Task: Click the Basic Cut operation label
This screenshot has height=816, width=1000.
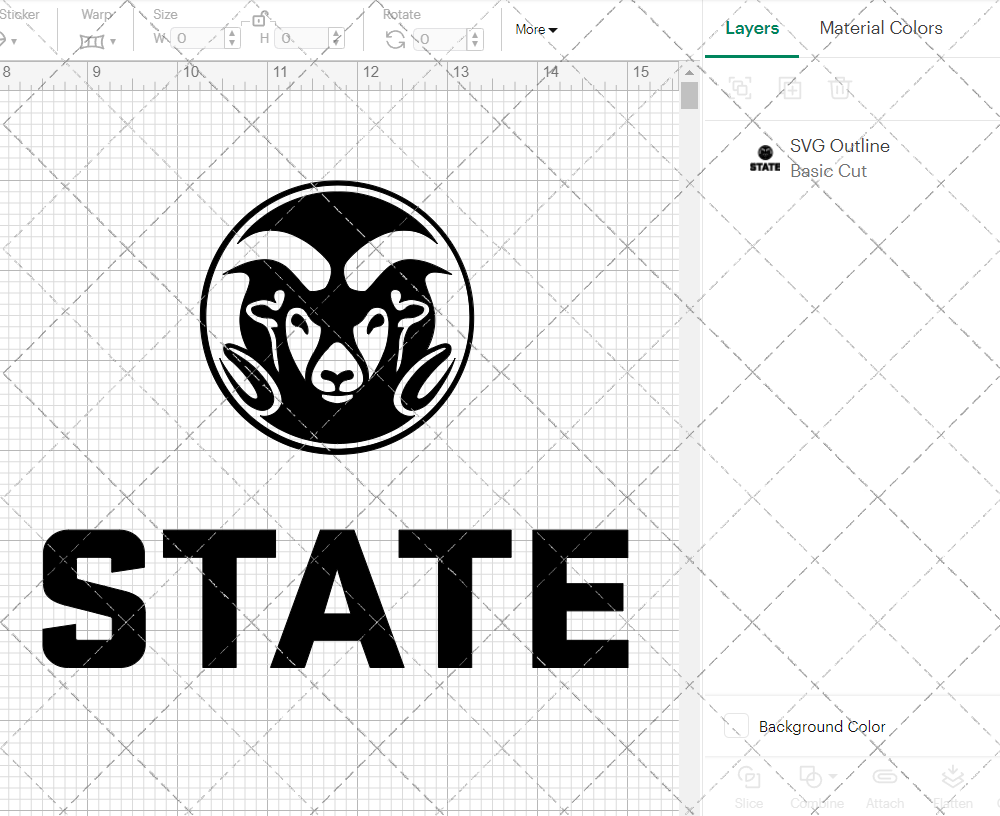Action: (828, 171)
